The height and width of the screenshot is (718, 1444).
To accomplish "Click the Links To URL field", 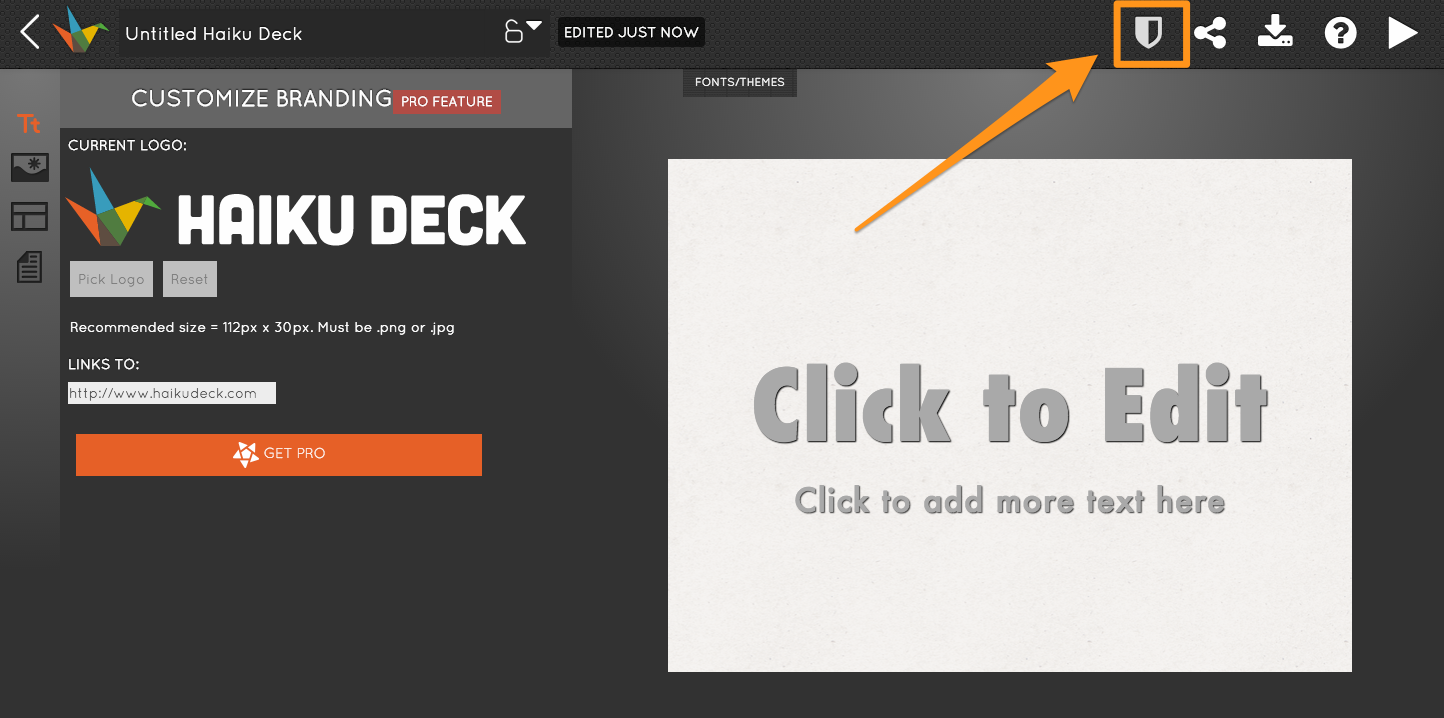I will 171,393.
